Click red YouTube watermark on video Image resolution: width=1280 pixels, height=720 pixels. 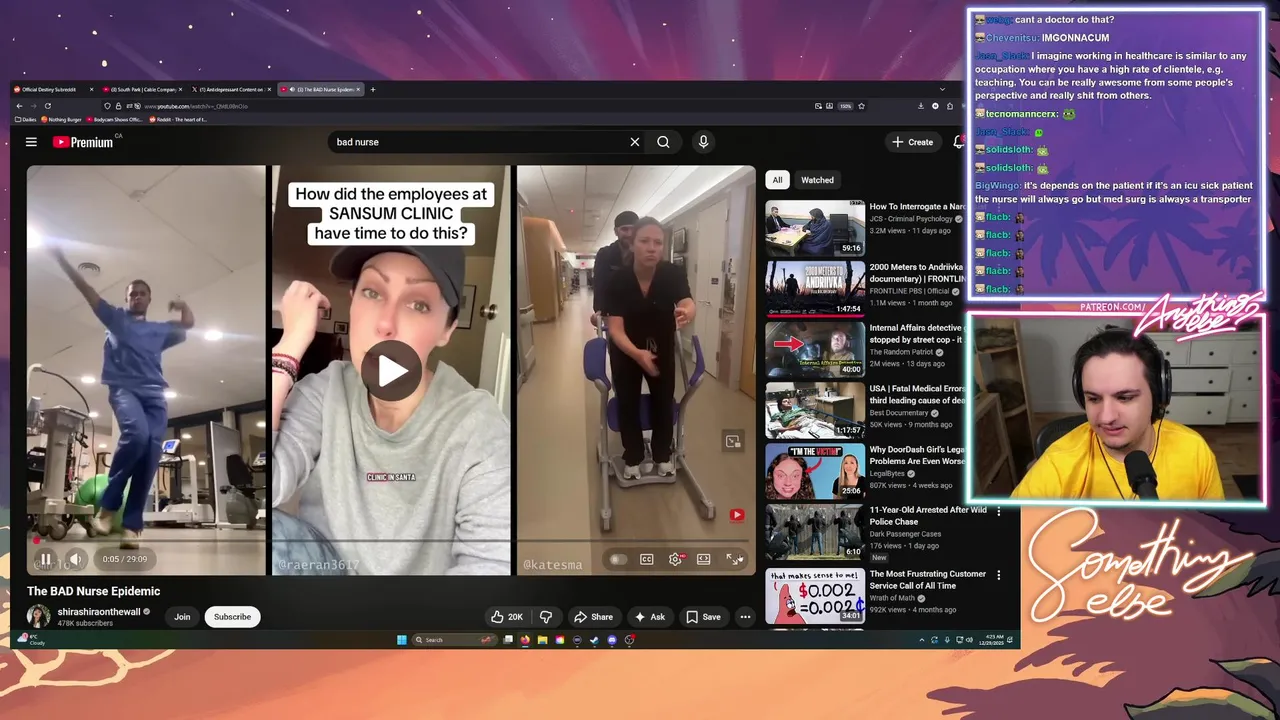click(737, 515)
